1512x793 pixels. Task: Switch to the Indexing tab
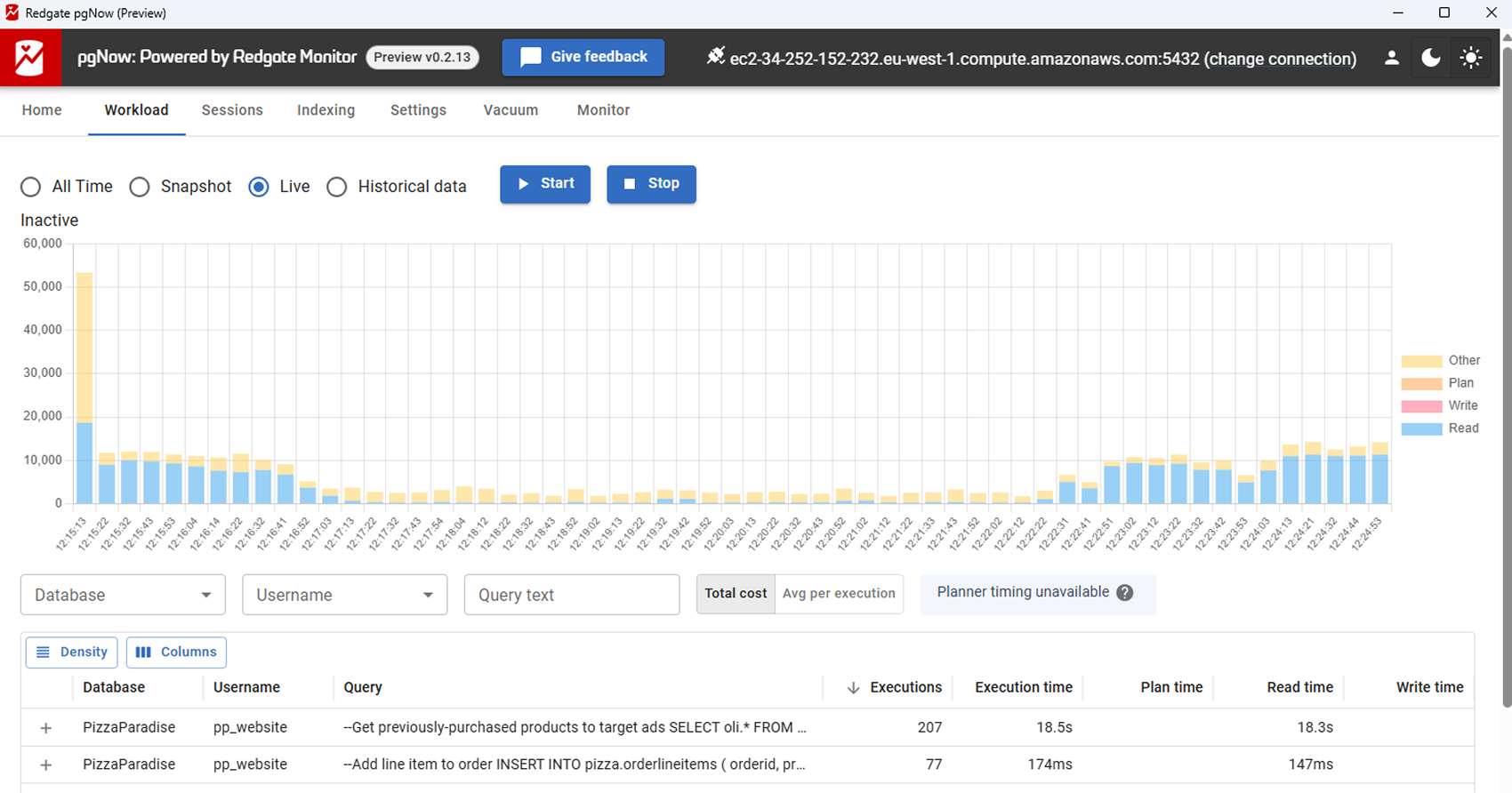(326, 110)
